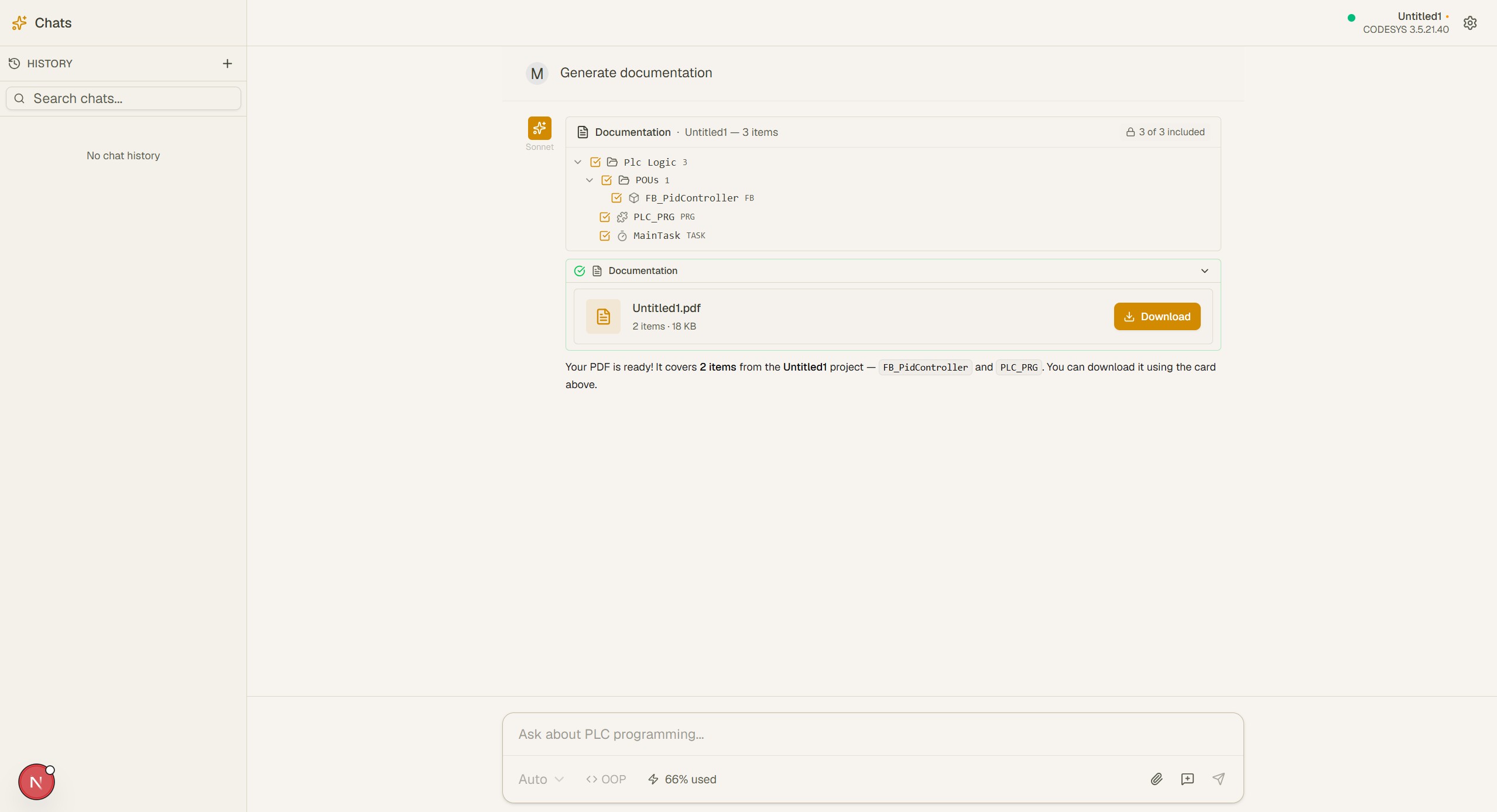Image resolution: width=1497 pixels, height=812 pixels.
Task: Uncheck the PLC_PRG checkbox
Action: pos(605,217)
